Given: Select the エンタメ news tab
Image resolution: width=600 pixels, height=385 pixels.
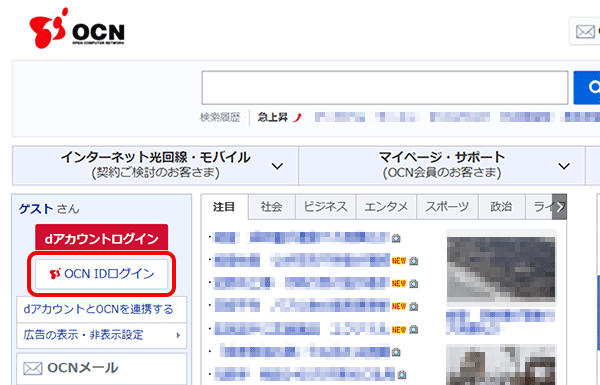Looking at the screenshot, I should click(x=386, y=207).
